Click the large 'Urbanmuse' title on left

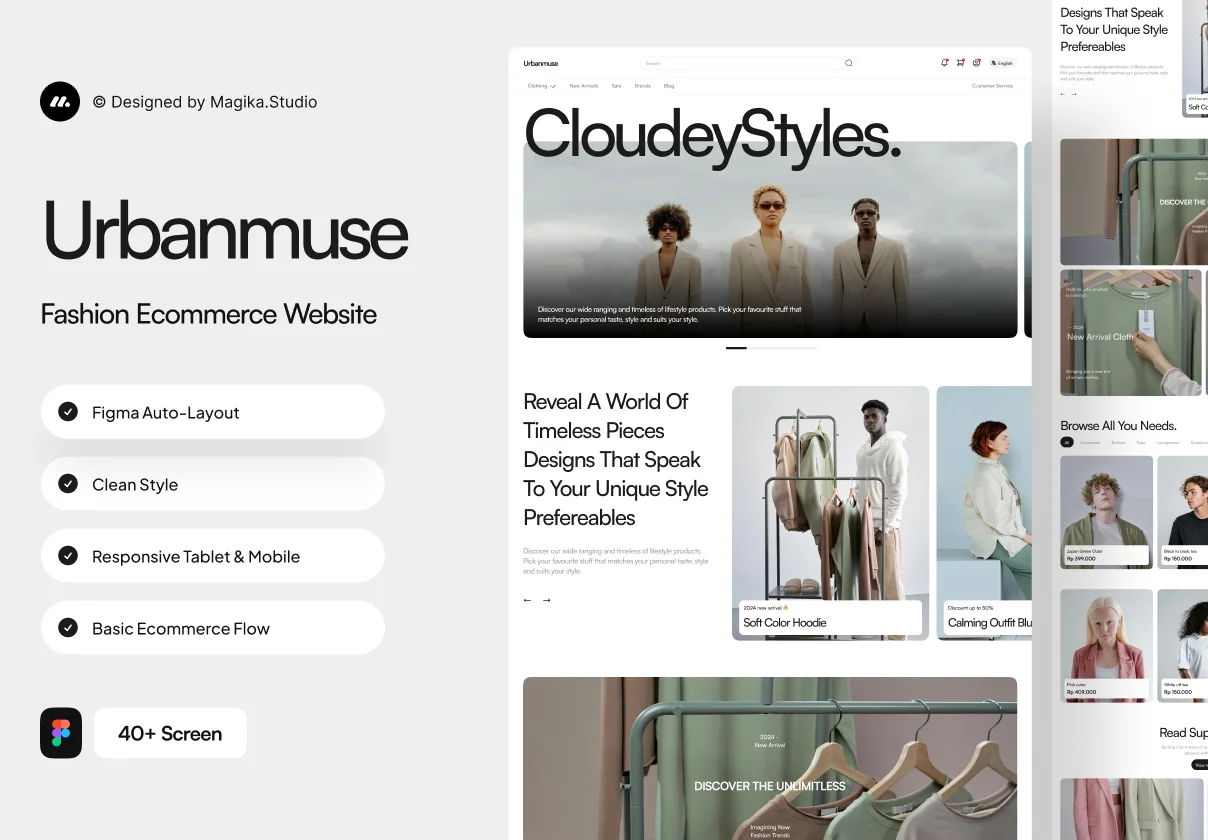(226, 230)
